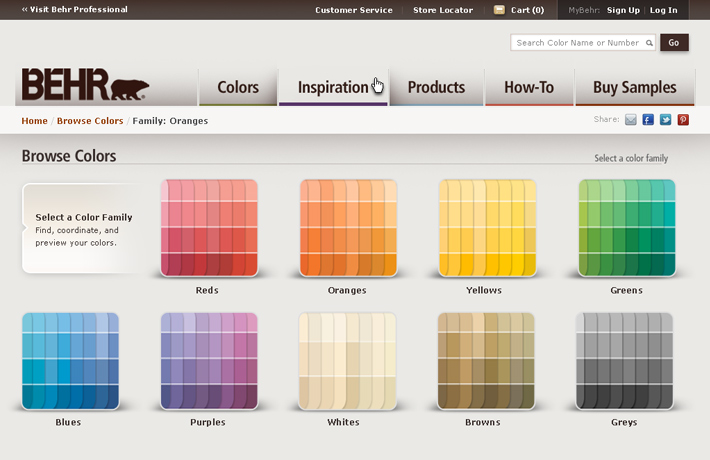Image resolution: width=710 pixels, height=460 pixels.
Task: Click the Whites label text
Action: coord(343,422)
